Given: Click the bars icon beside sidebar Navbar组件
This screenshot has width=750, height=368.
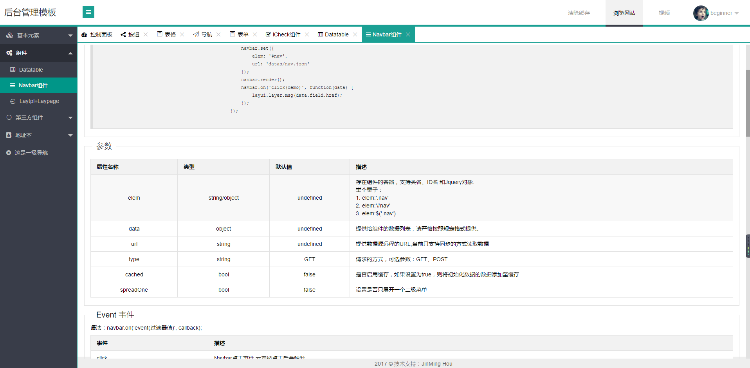Looking at the screenshot, I should coord(12,85).
